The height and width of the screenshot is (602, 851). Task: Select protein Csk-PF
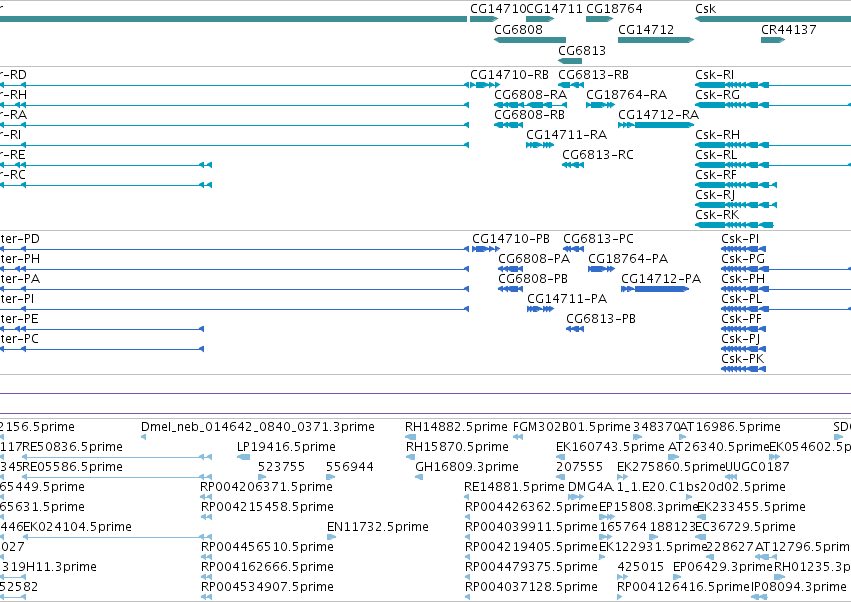pos(741,320)
